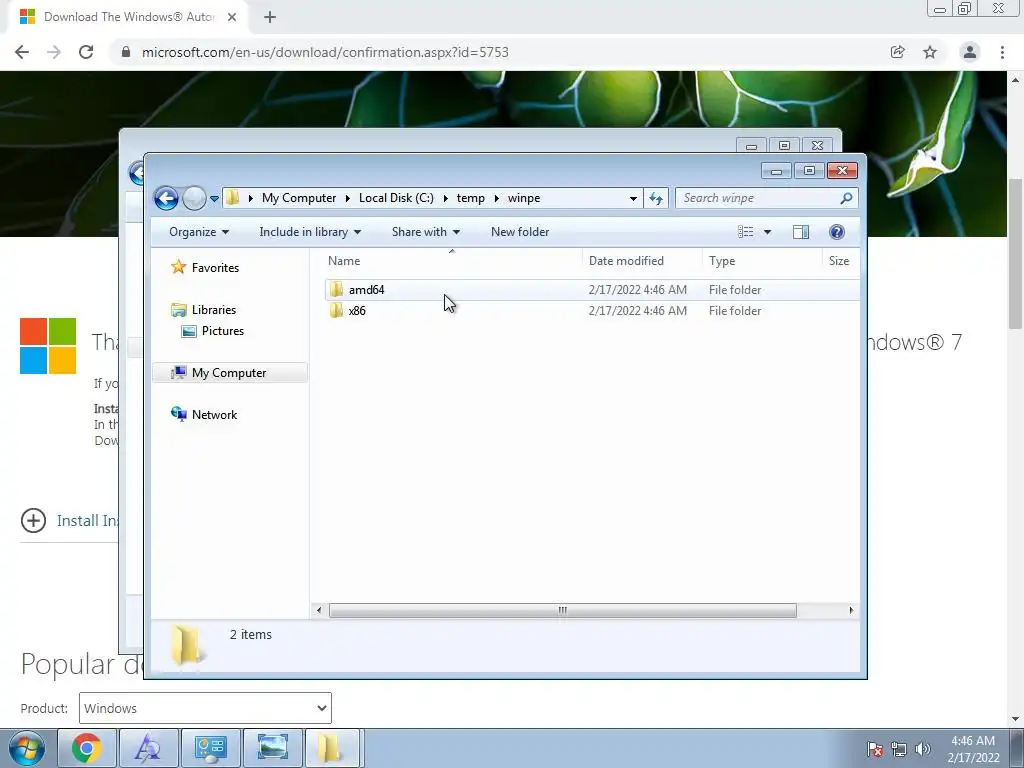
Task: Click Chrome share page icon
Action: coord(898,52)
